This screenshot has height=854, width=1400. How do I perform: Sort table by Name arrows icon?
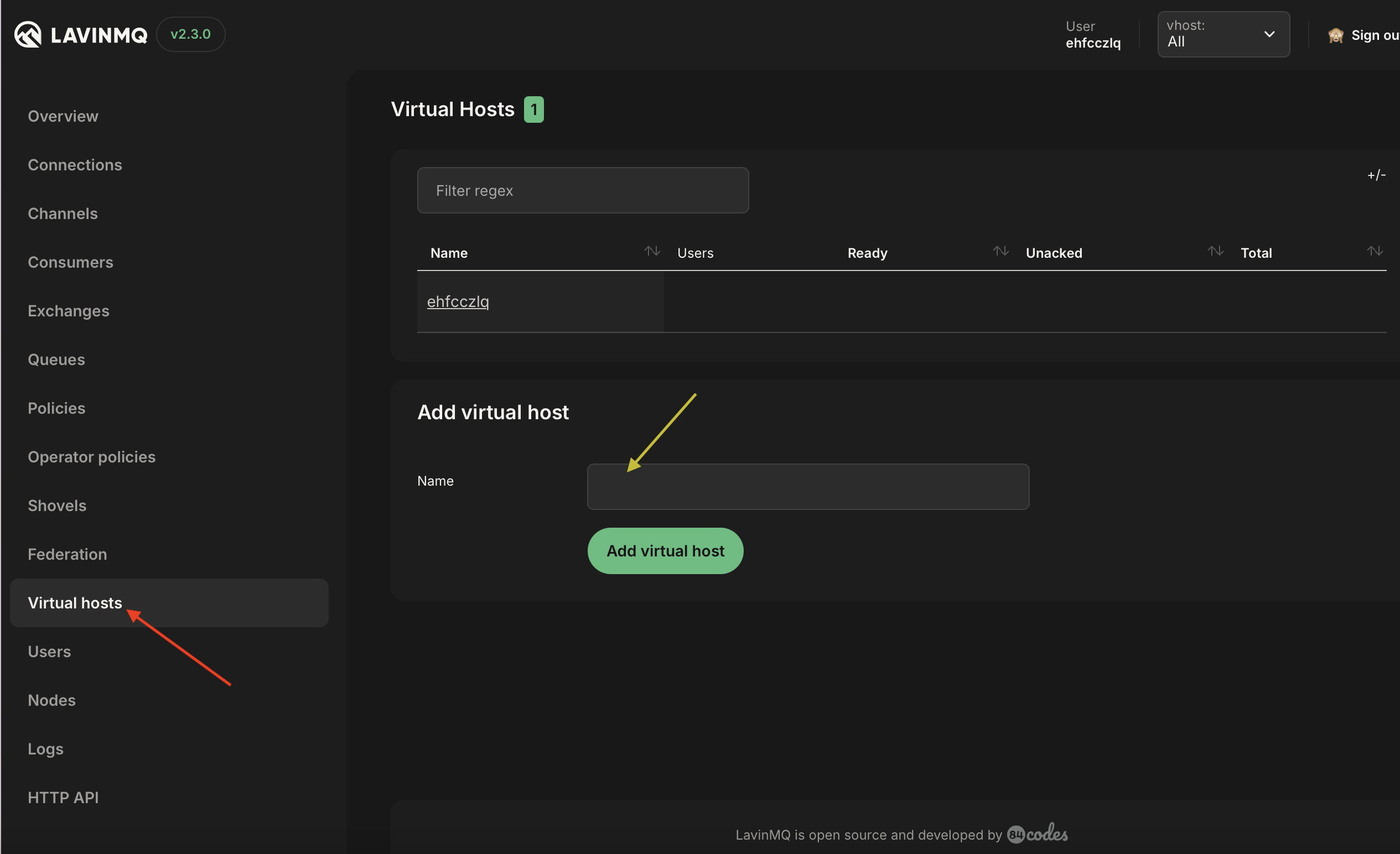pyautogui.click(x=652, y=251)
